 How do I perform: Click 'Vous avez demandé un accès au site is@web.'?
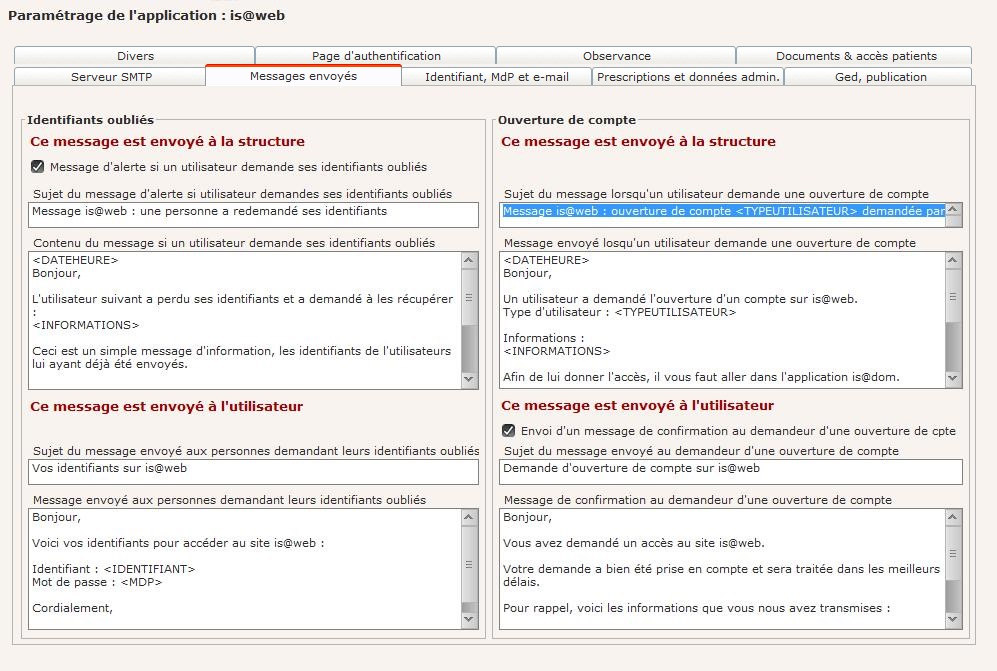[634, 543]
